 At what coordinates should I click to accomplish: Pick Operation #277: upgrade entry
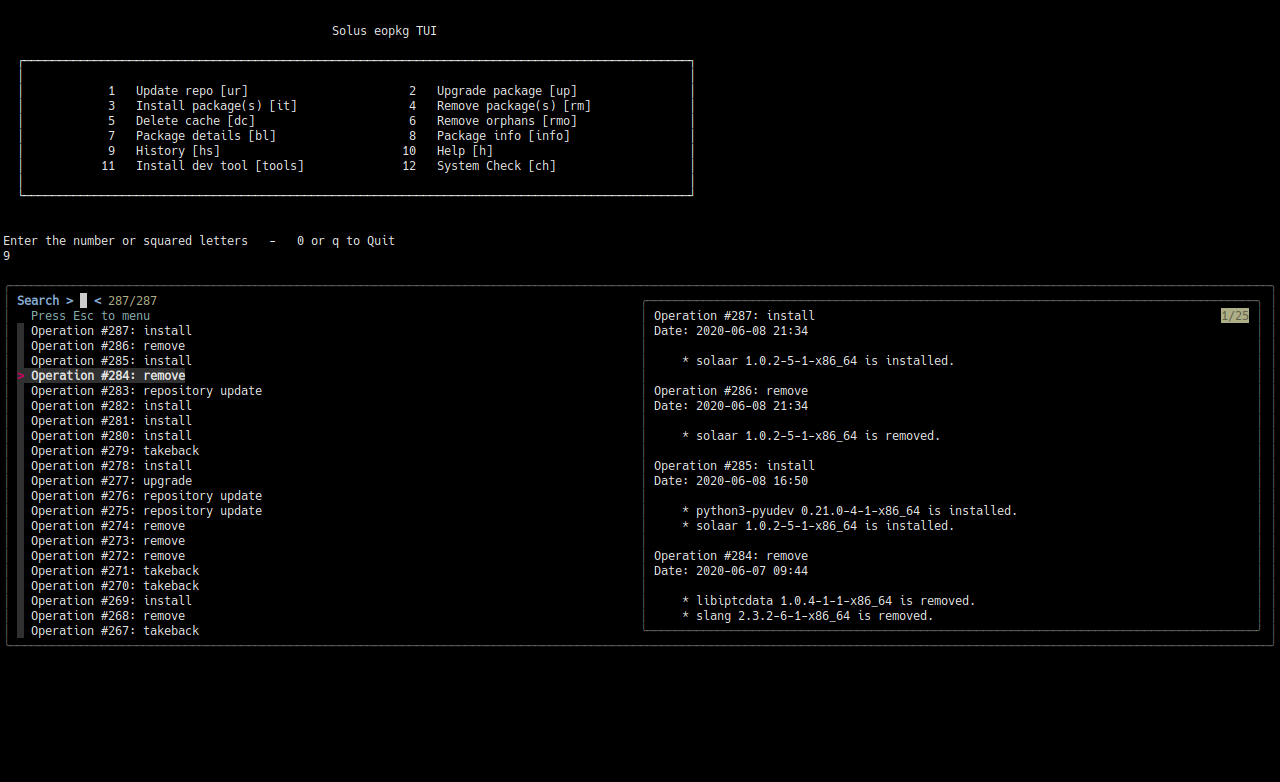[x=111, y=481]
